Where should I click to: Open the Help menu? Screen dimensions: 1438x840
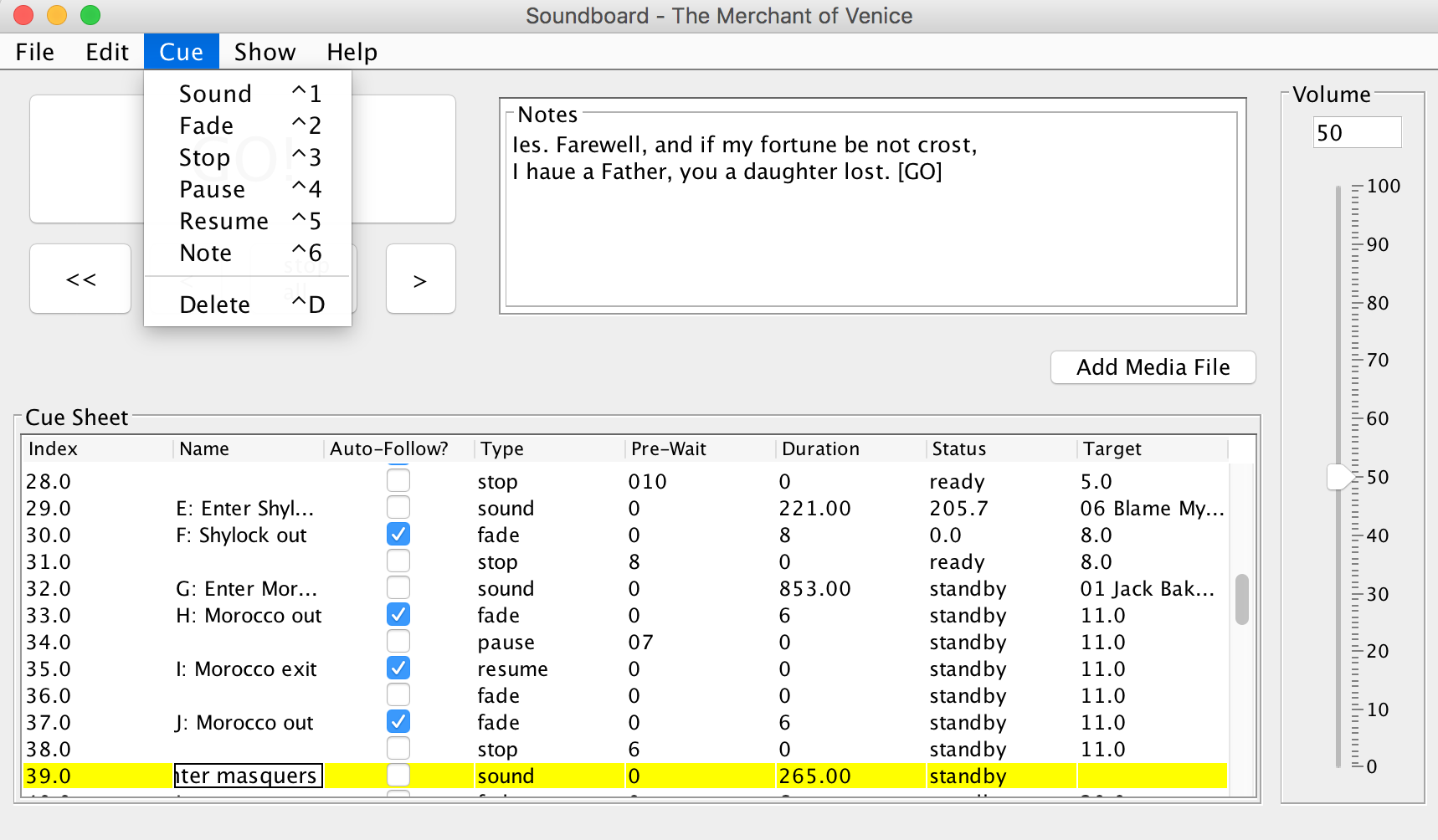(x=352, y=52)
